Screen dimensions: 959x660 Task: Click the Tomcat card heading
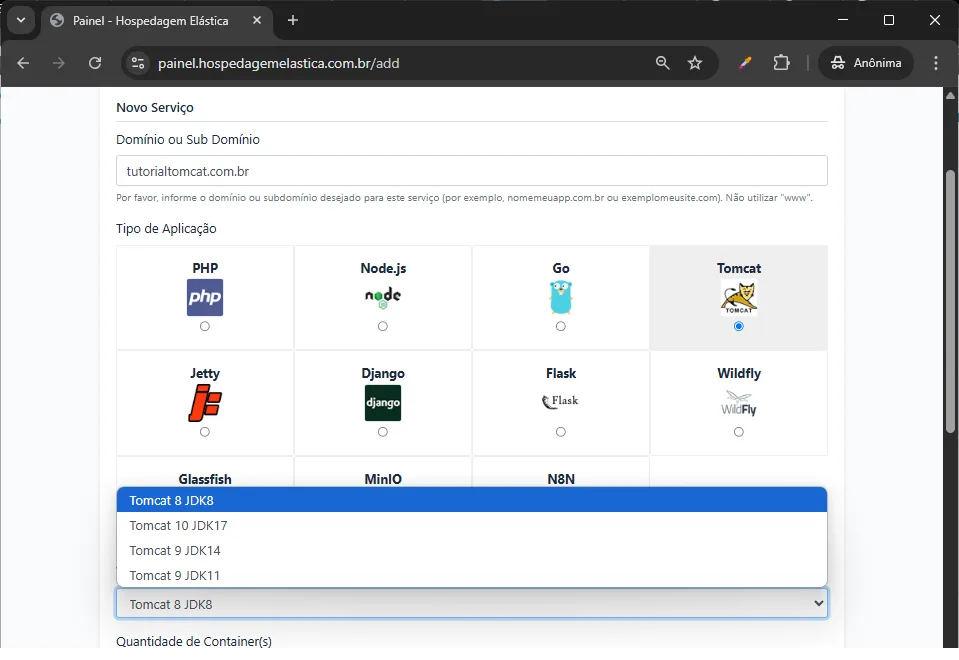(739, 268)
